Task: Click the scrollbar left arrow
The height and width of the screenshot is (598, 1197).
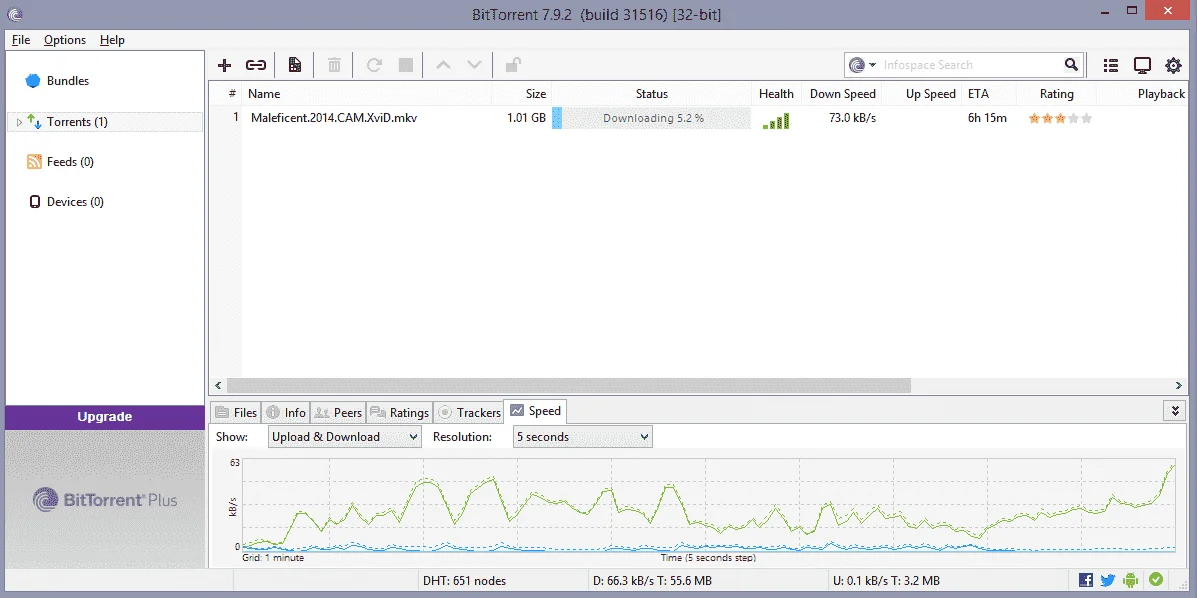Action: click(x=218, y=386)
